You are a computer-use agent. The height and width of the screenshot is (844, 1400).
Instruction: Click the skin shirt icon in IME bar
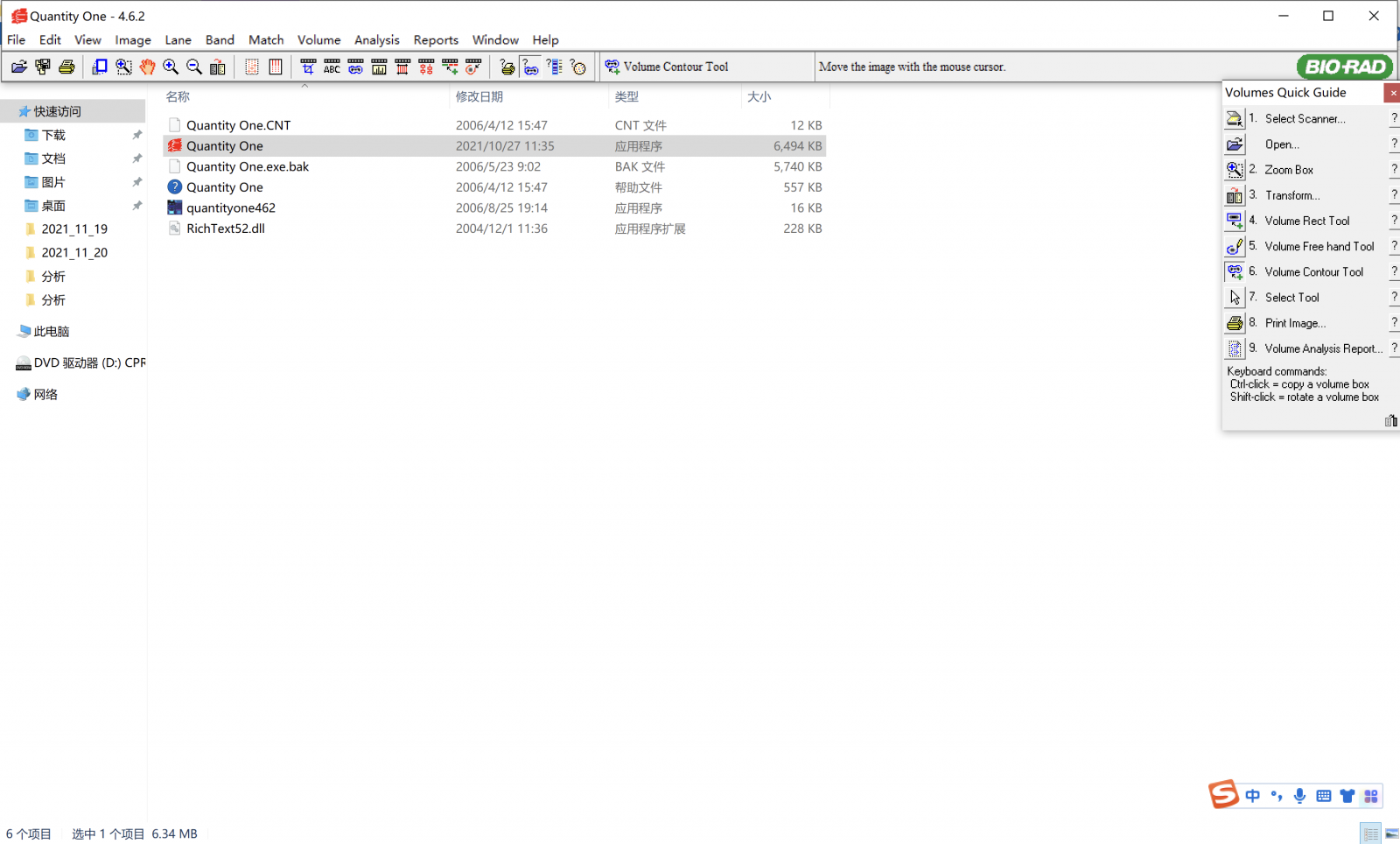(1347, 796)
